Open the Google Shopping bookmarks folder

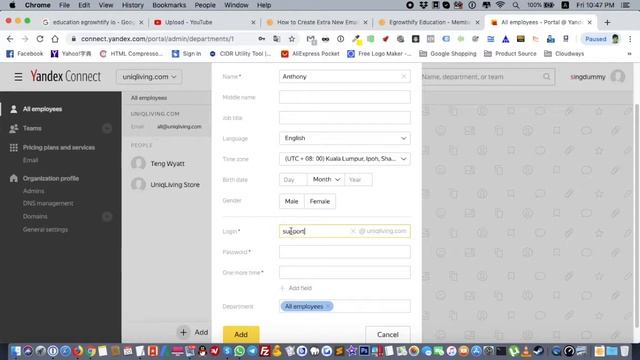coord(448,53)
